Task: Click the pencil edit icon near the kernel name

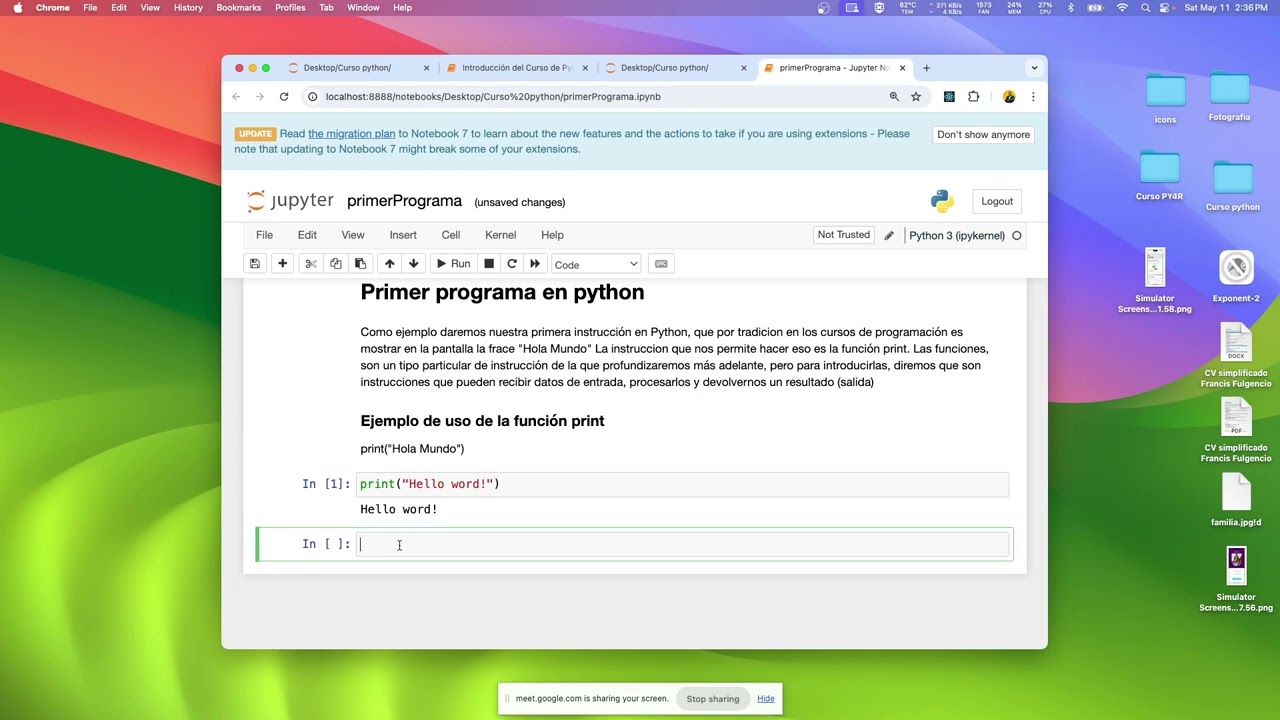Action: click(889, 236)
